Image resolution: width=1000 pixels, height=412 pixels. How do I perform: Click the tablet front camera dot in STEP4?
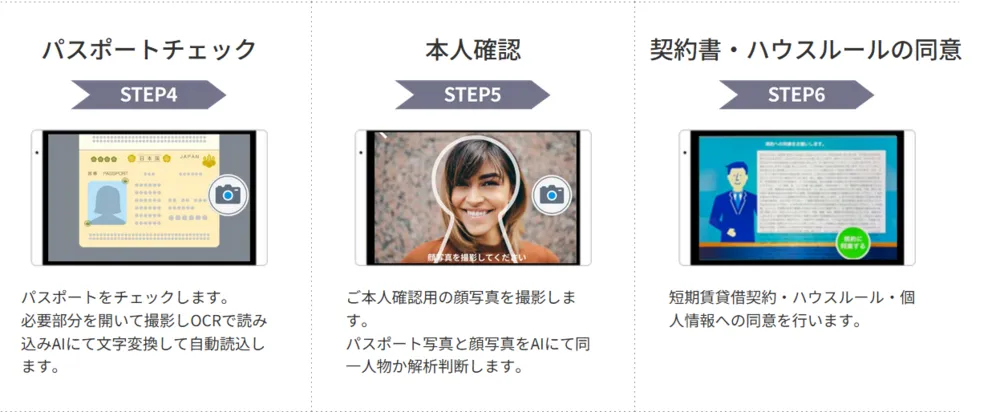tap(37, 152)
